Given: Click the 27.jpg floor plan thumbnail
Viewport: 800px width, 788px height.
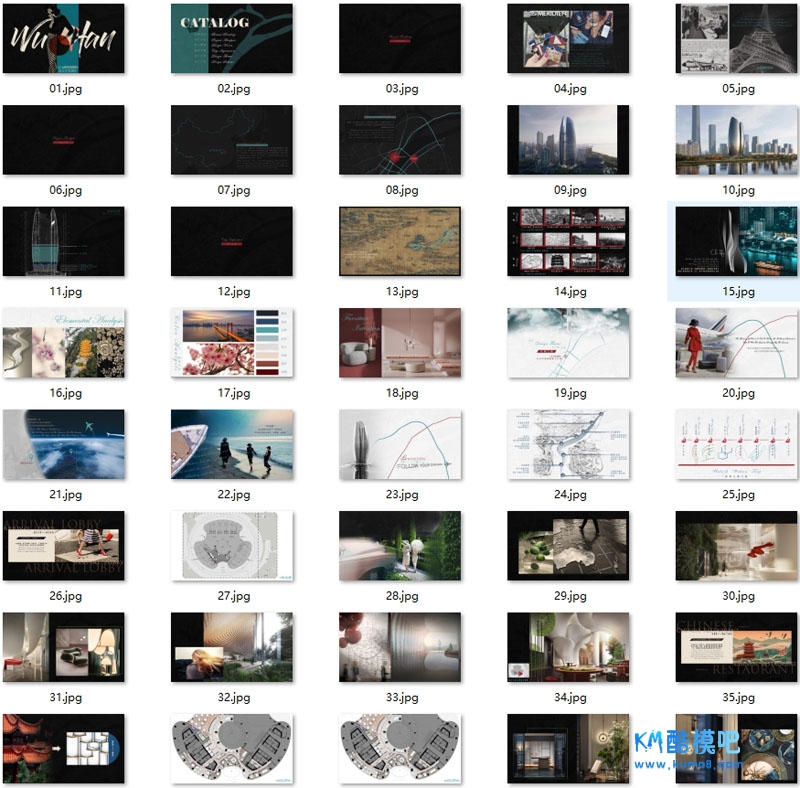Looking at the screenshot, I should coord(232,545).
